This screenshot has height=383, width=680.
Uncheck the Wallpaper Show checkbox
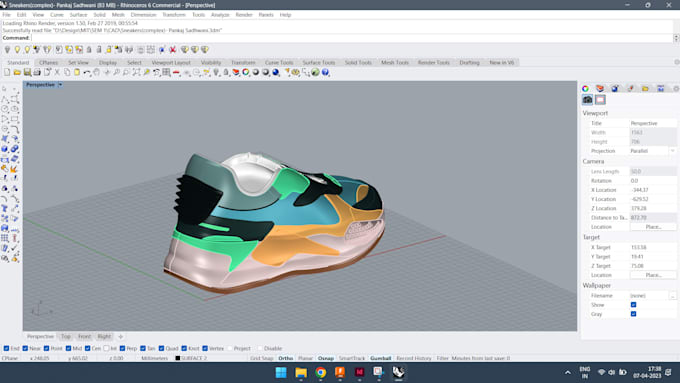point(634,305)
